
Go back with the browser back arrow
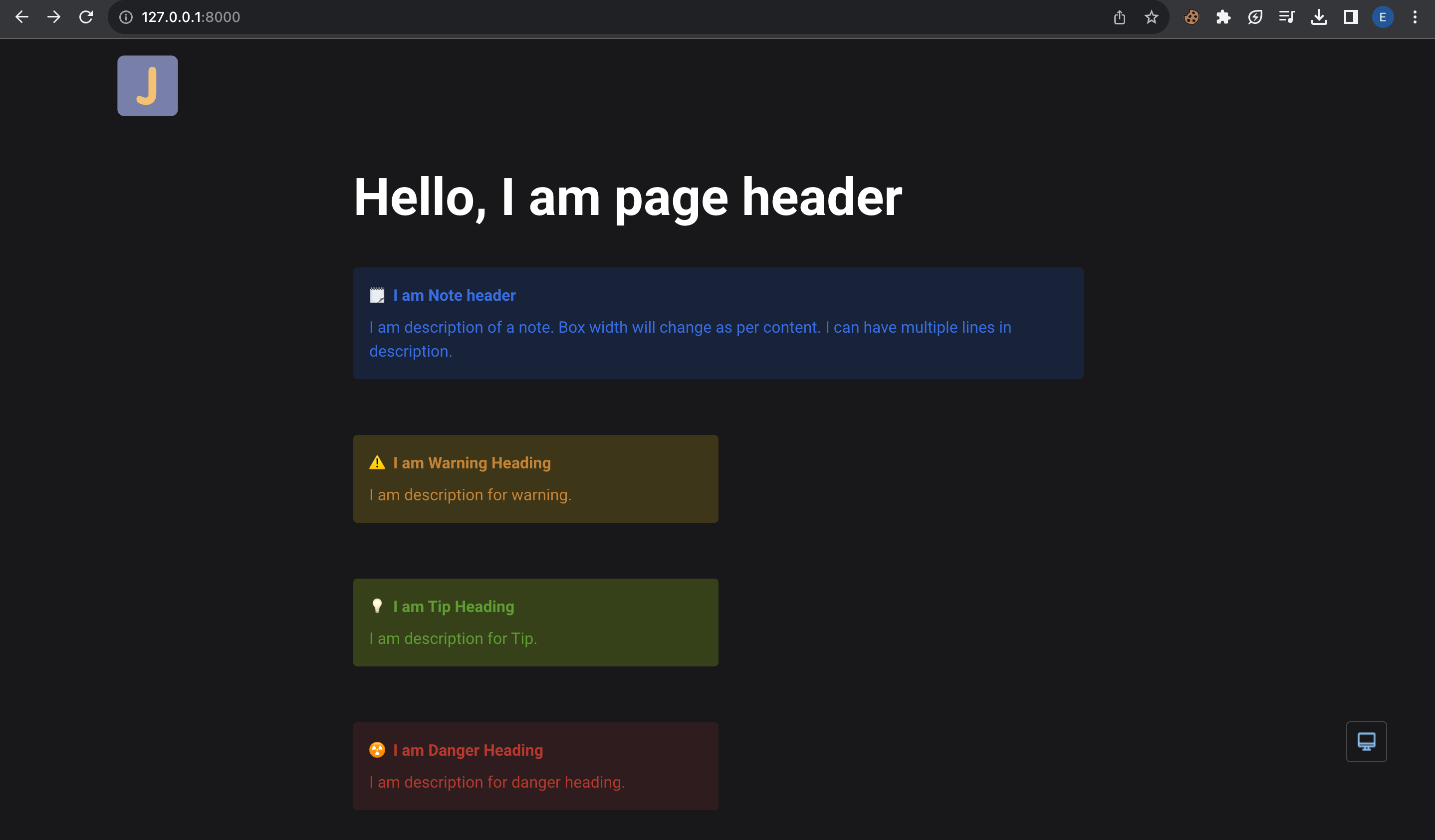[21, 17]
